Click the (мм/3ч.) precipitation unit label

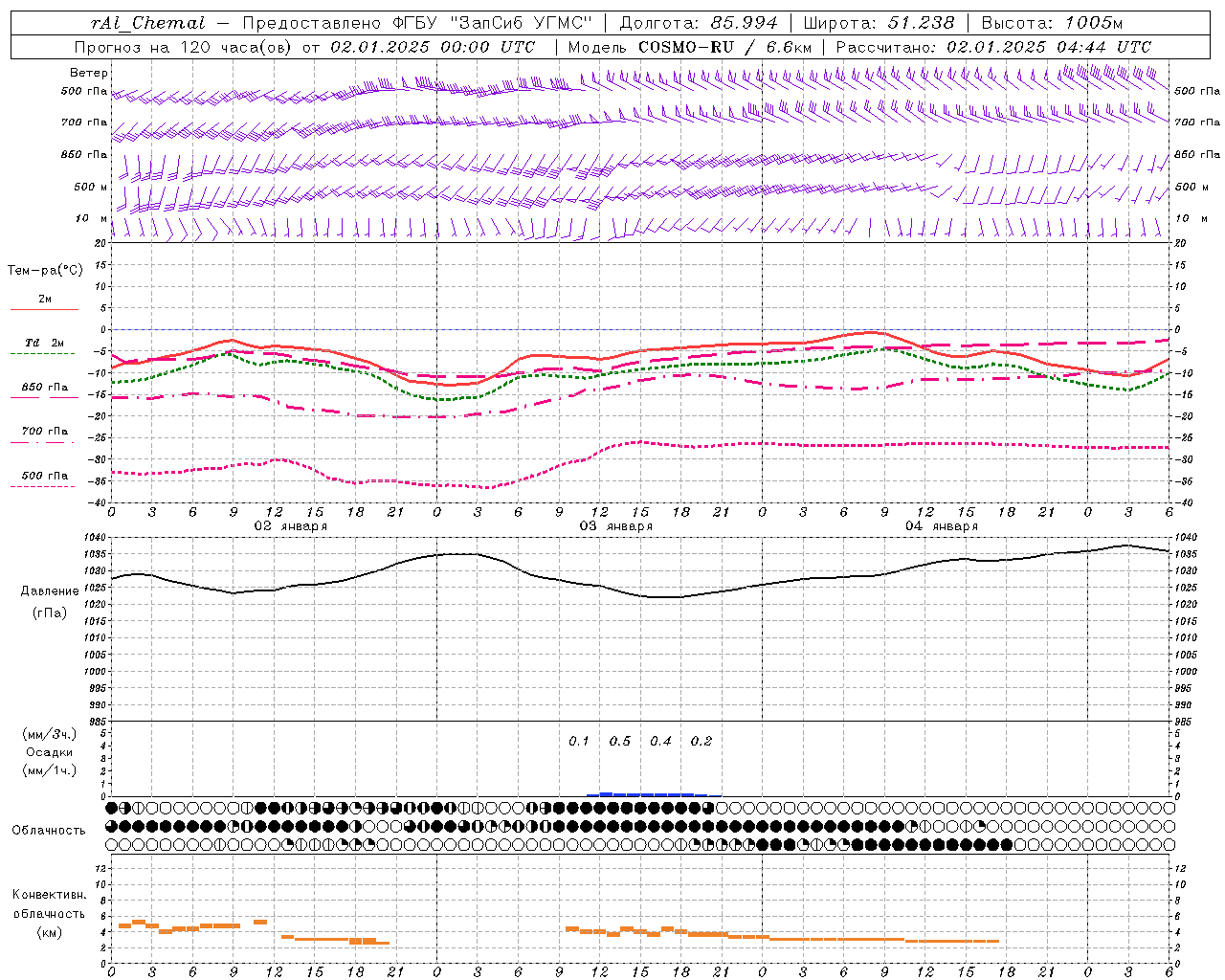[50, 734]
